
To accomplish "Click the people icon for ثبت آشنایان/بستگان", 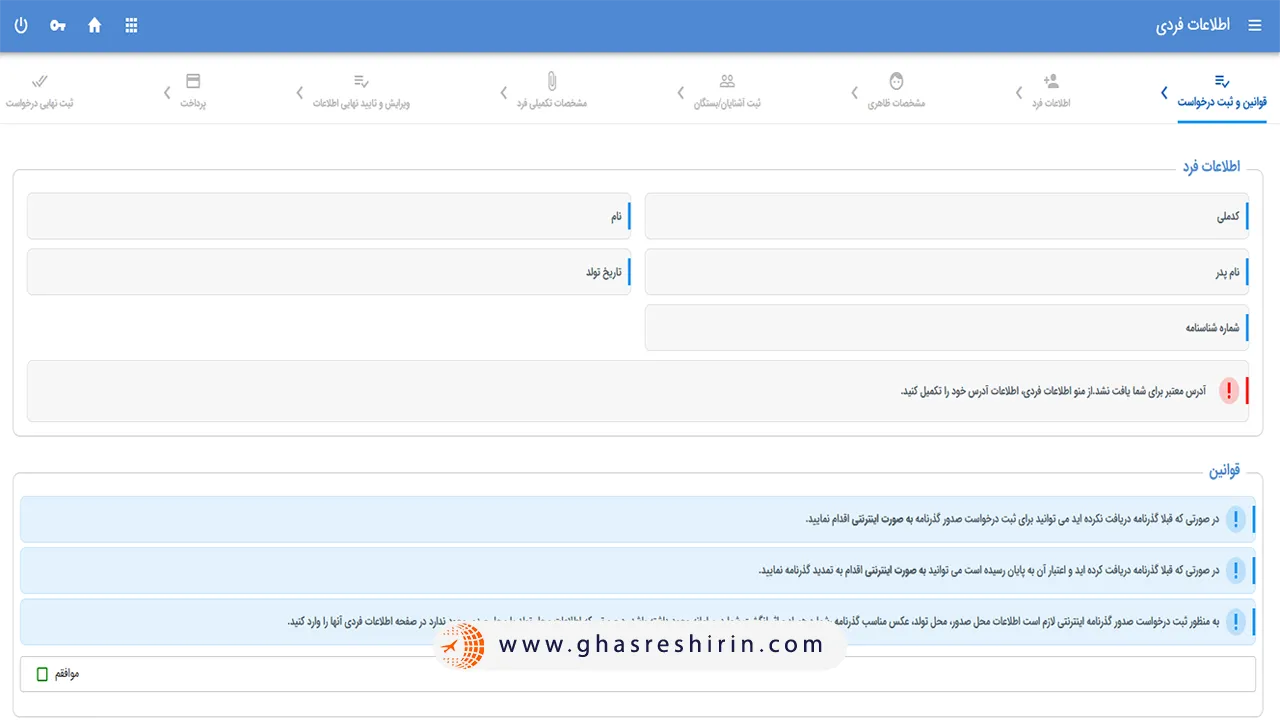I will (x=727, y=81).
